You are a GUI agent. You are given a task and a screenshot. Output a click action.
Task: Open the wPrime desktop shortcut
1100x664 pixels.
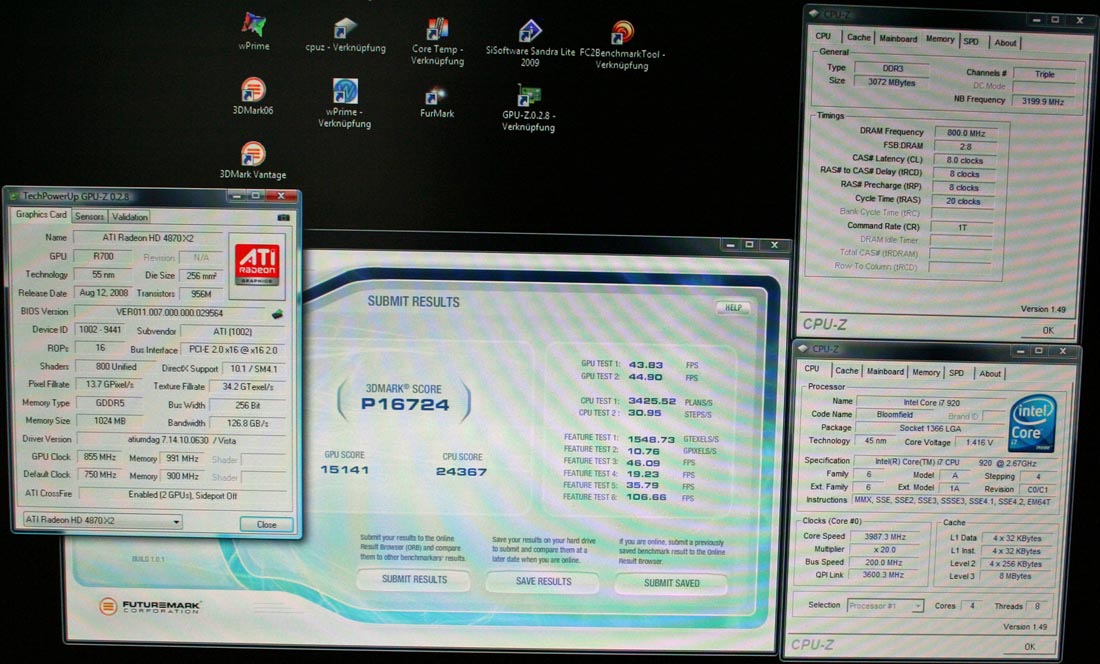pyautogui.click(x=253, y=32)
